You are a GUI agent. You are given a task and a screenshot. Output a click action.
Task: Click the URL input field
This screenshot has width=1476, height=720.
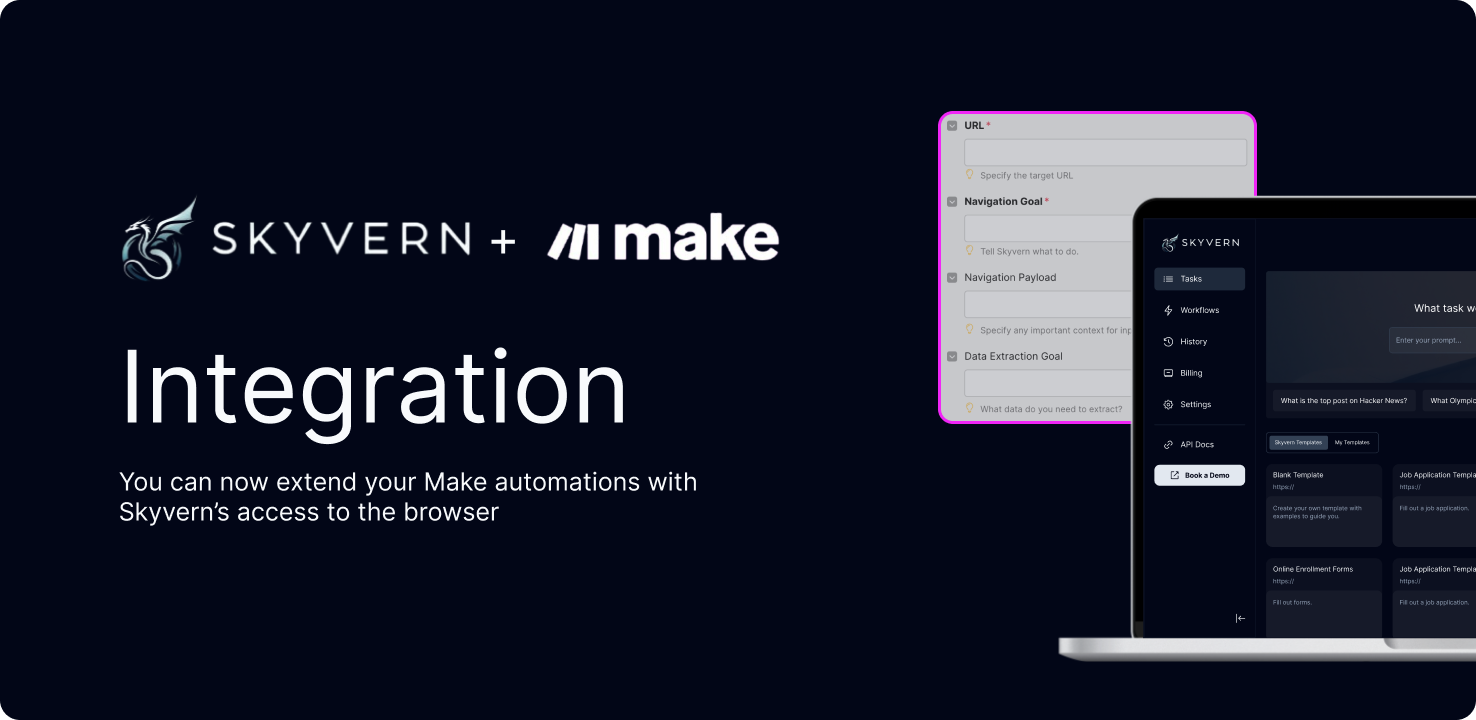(x=1105, y=152)
